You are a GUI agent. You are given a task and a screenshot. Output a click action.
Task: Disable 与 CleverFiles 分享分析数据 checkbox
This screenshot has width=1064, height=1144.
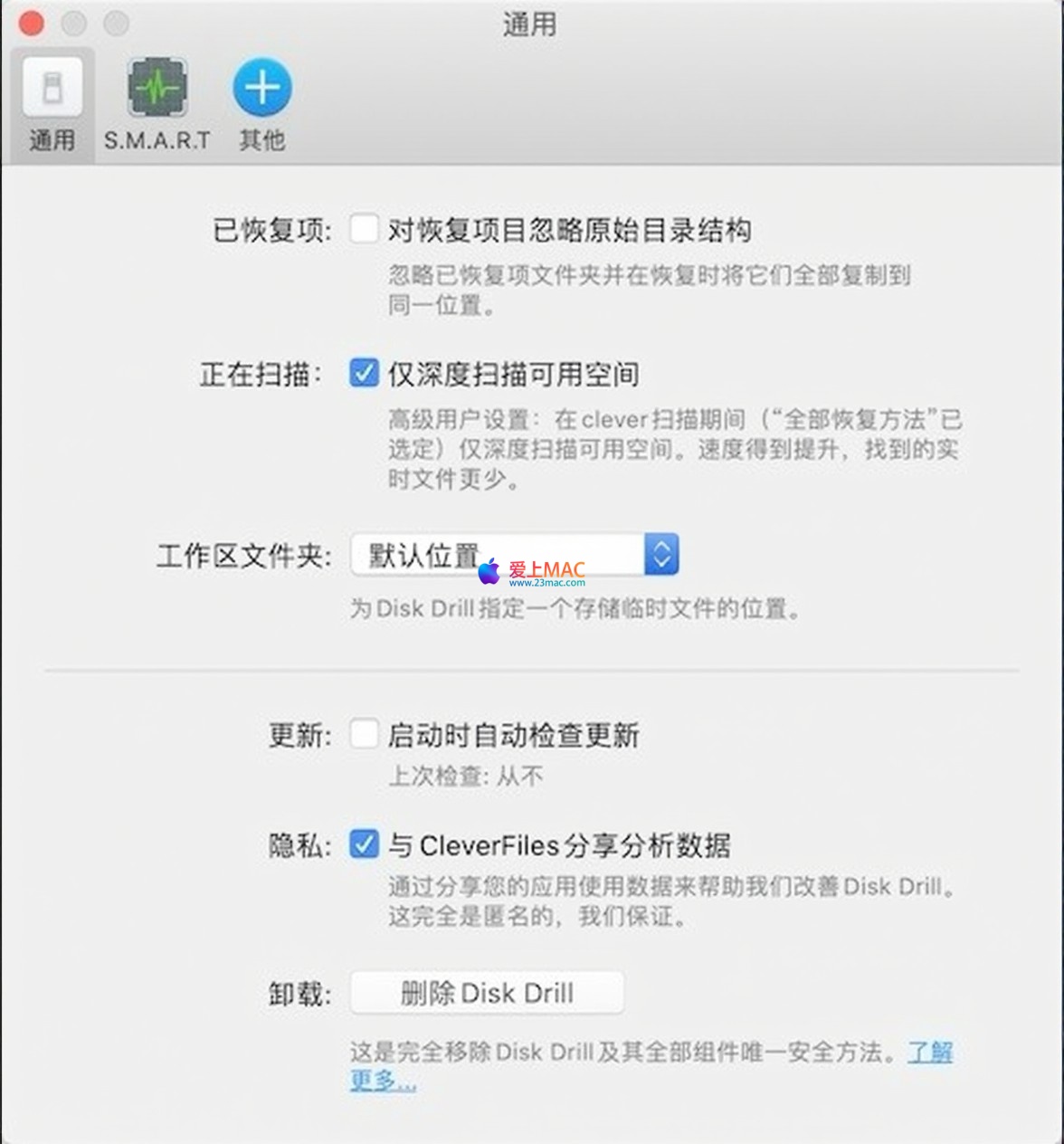pyautogui.click(x=364, y=844)
